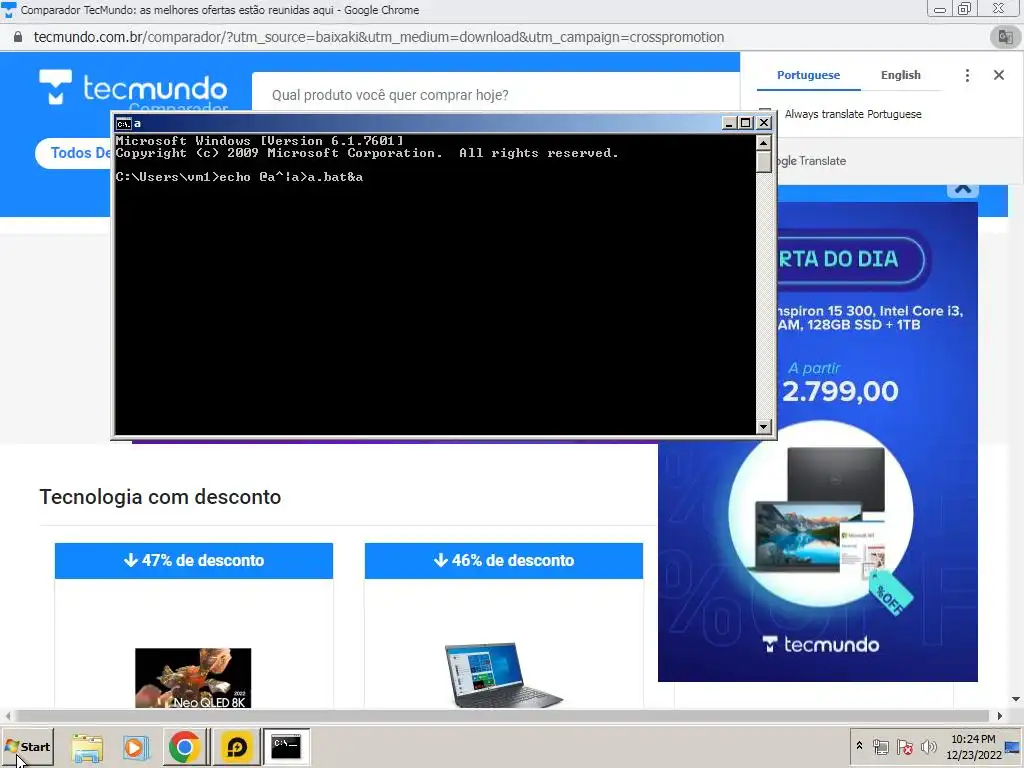Close the Google Translate popup
Viewport: 1024px width, 768px height.
pyautogui.click(x=999, y=75)
